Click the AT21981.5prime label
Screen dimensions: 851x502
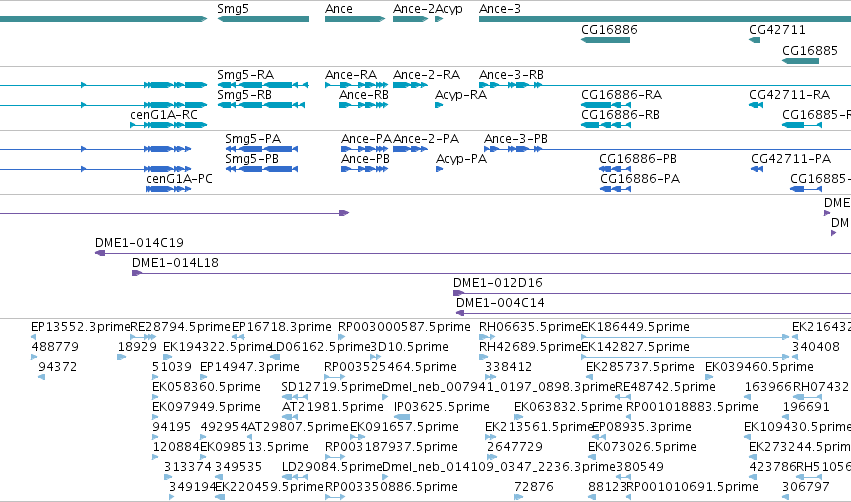coord(333,407)
